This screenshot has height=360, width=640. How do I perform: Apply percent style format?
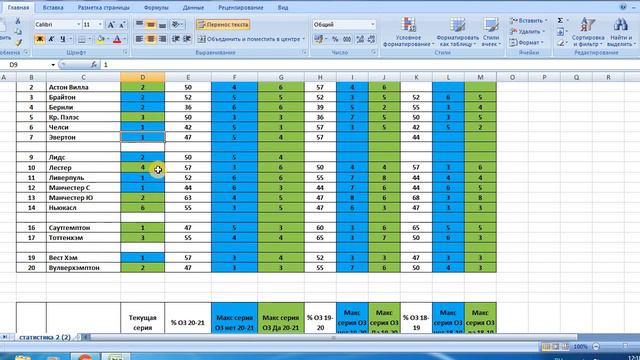point(335,39)
